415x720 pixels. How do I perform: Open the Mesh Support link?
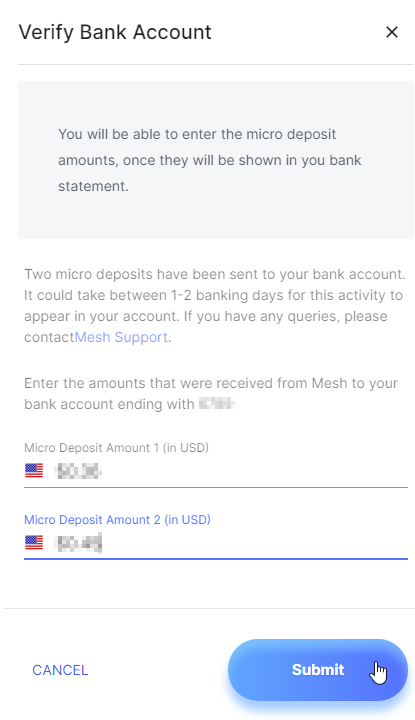(x=121, y=337)
